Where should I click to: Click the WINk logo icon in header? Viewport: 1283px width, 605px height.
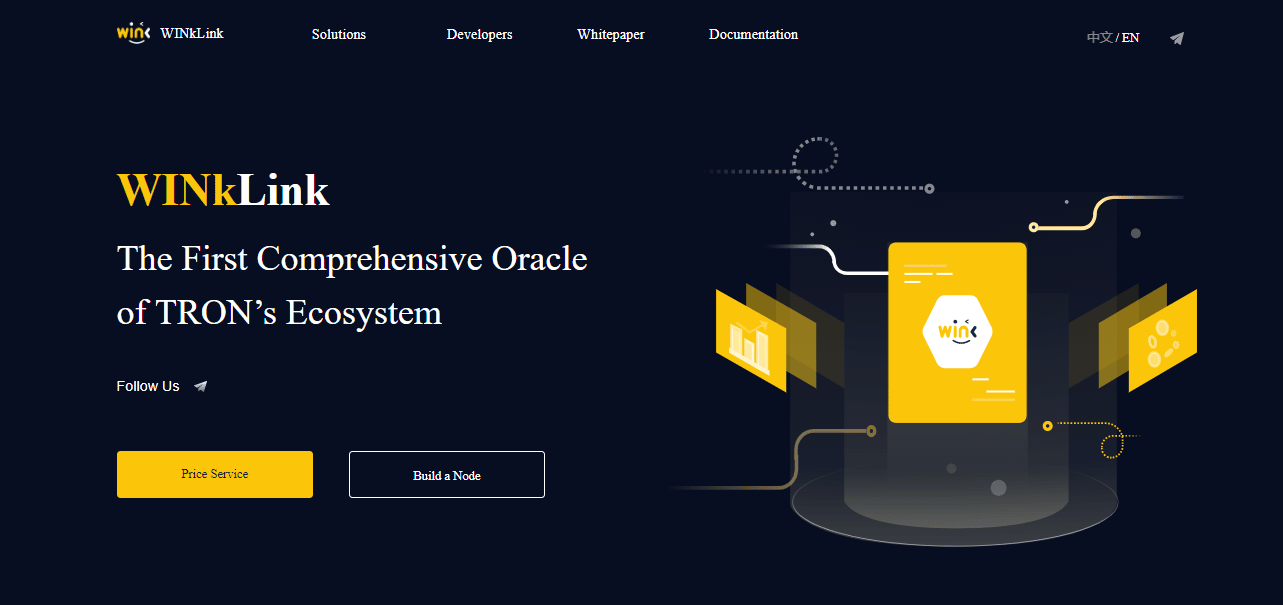(x=133, y=32)
